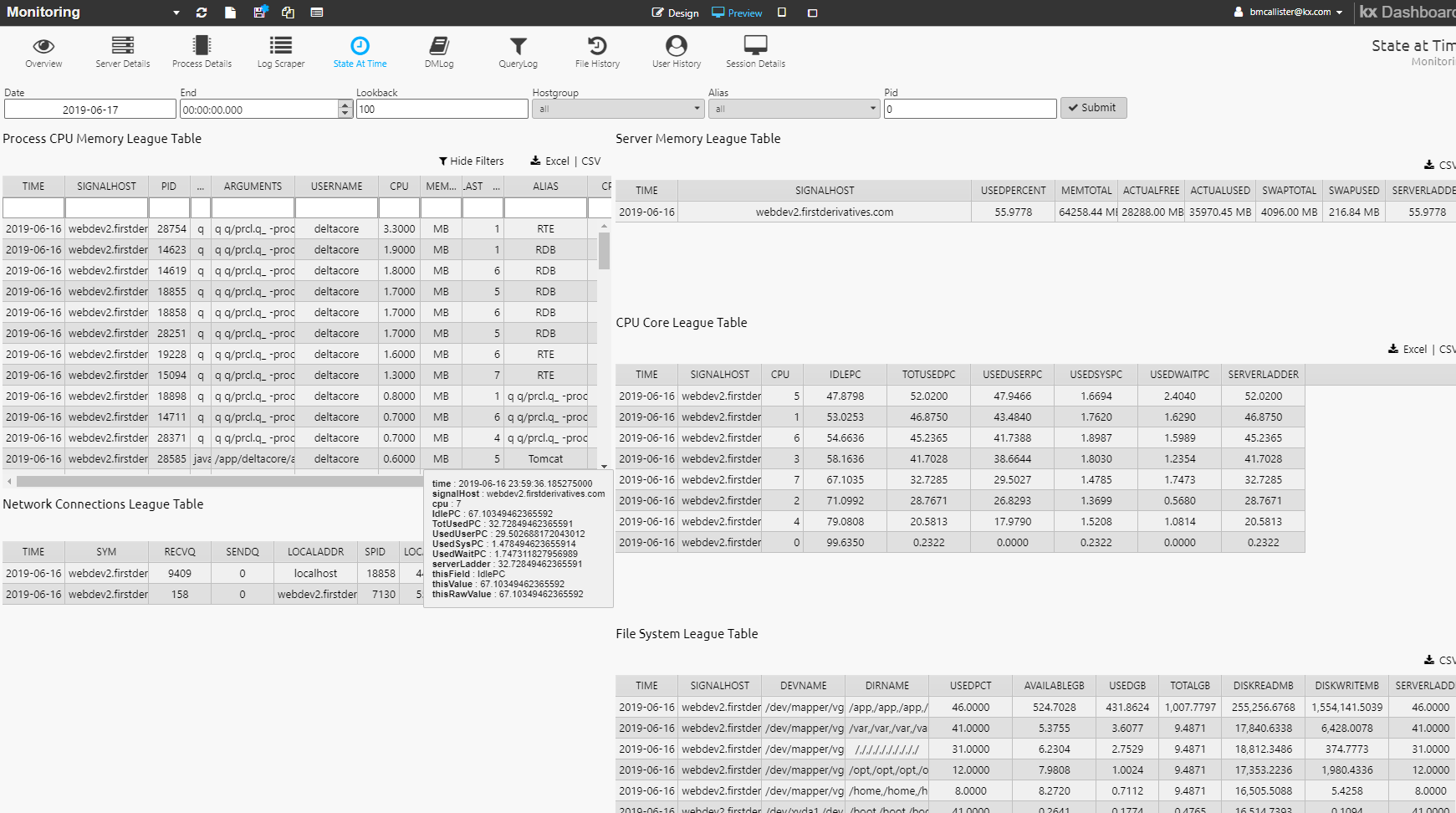This screenshot has height=813, width=1456.
Task: Open column menu next to PID header
Action: pos(201,187)
